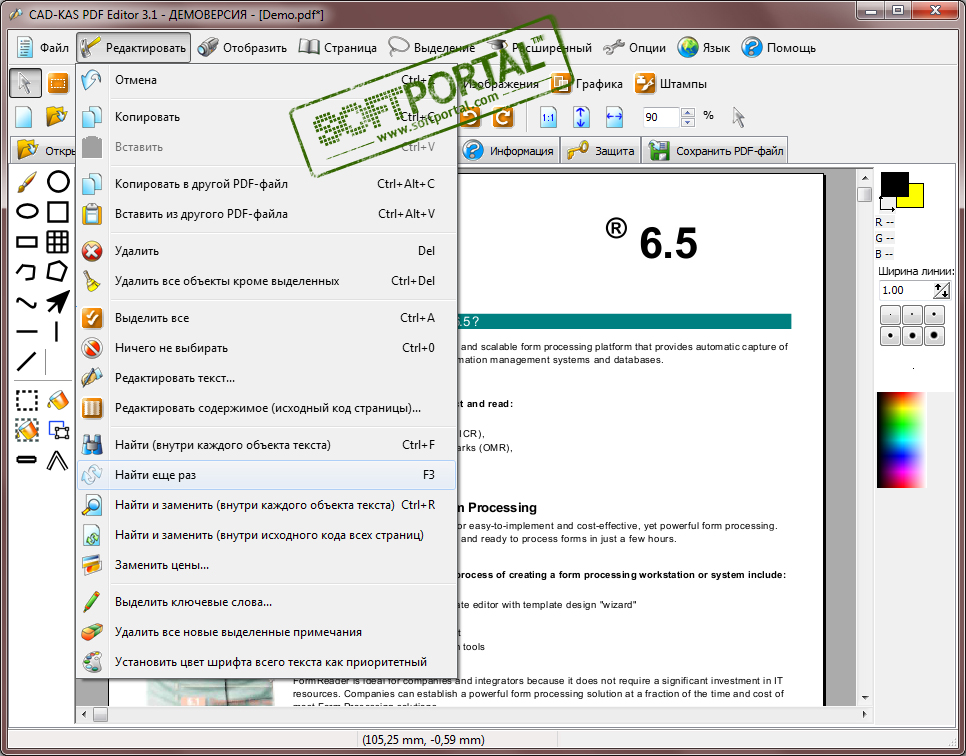Choose Выделить ключевые слова... entry
Screen dimensions: 966x756
tap(267, 602)
